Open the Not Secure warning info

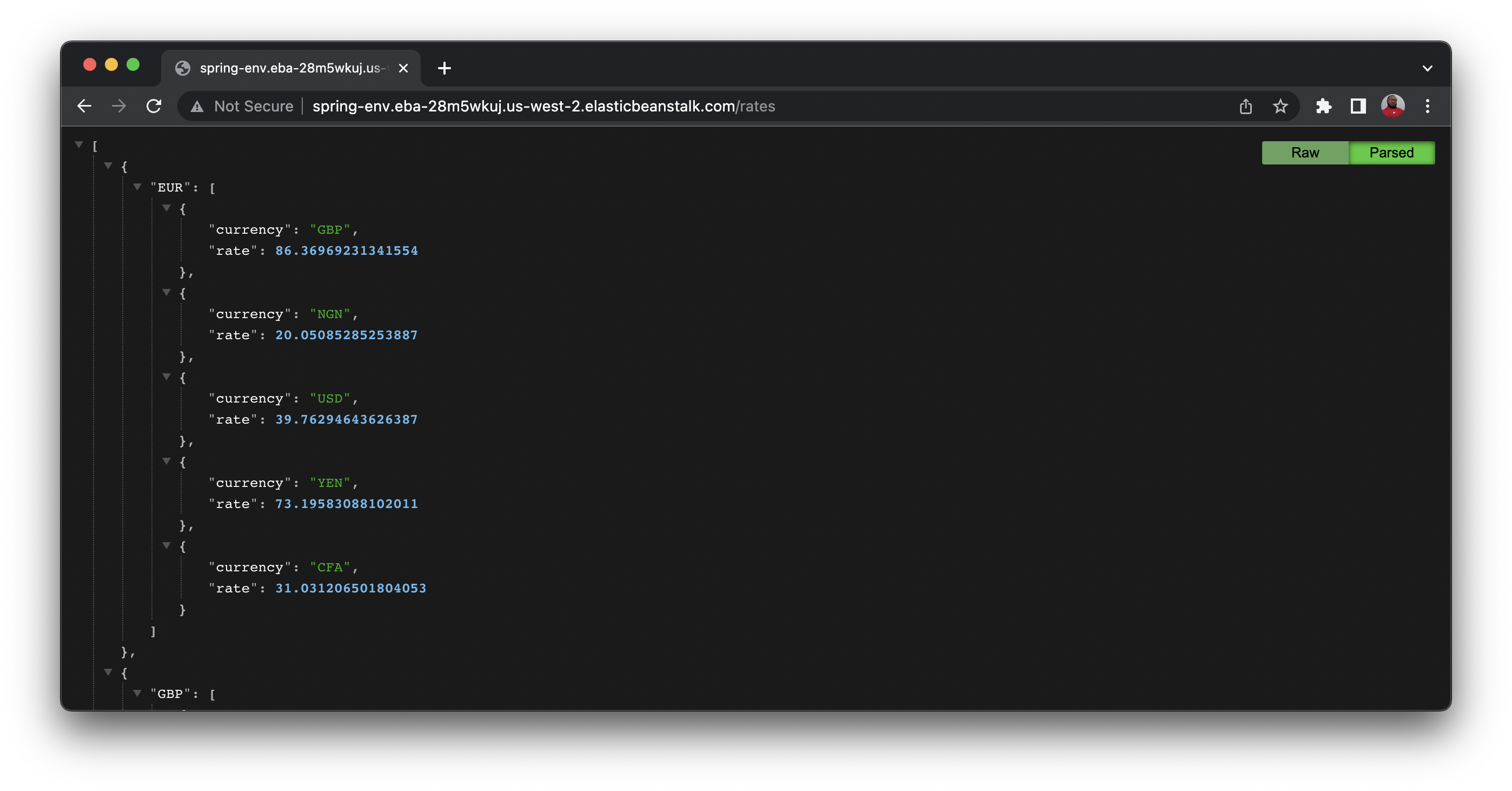click(197, 106)
